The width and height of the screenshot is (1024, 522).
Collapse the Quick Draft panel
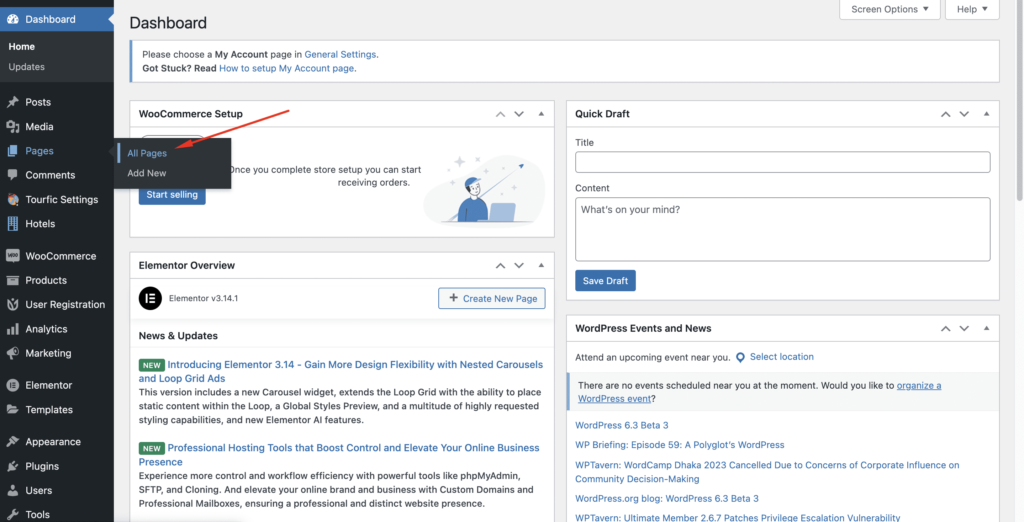986,114
